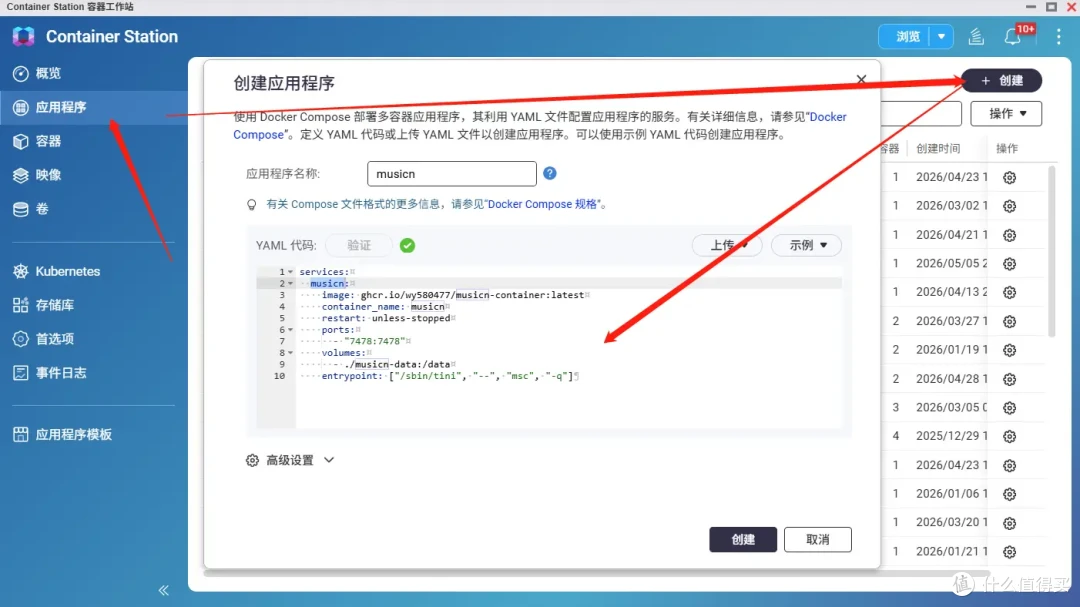
Task: Open notifications bell with 10+ badge
Action: tap(1014, 37)
